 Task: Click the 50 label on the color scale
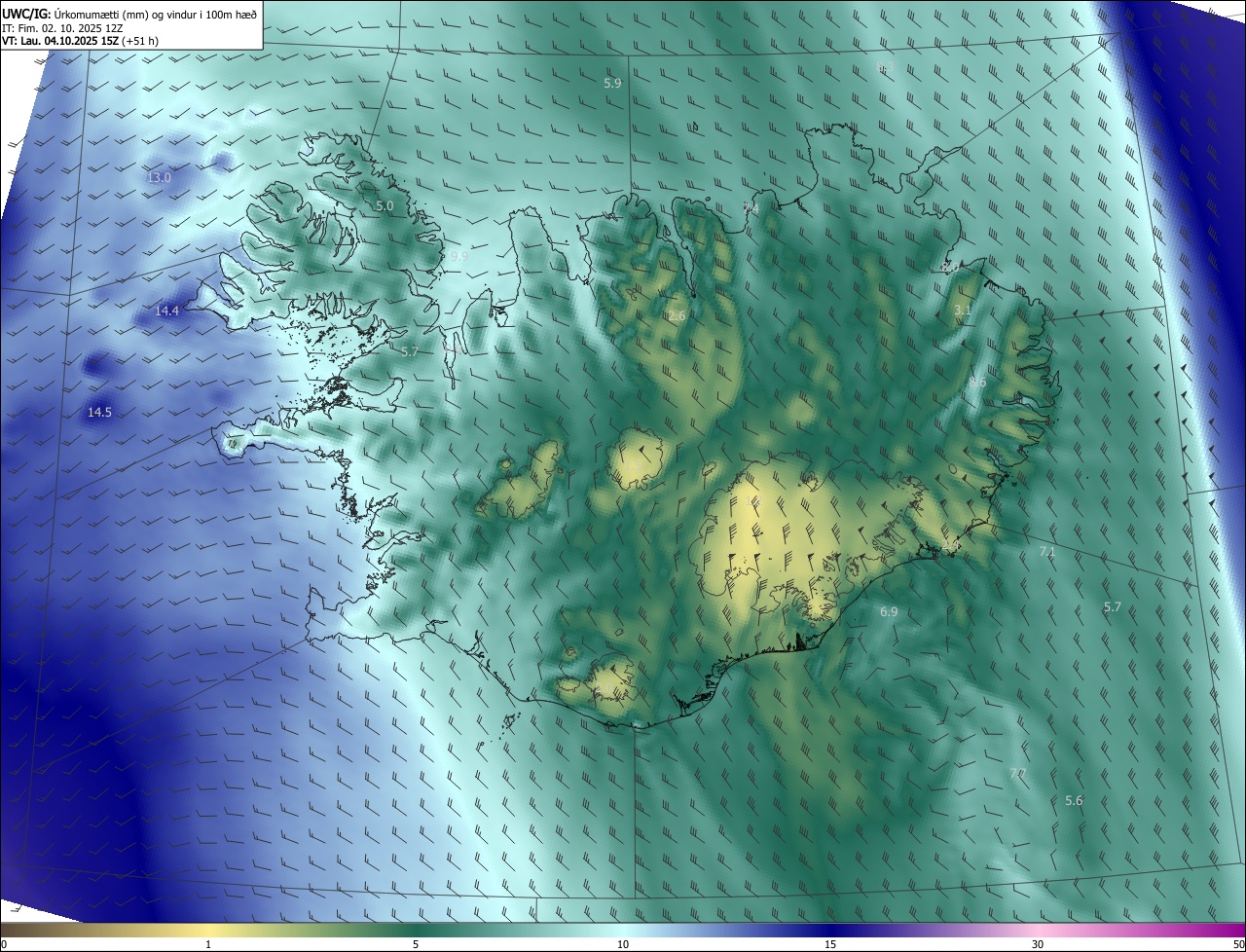click(x=1238, y=945)
